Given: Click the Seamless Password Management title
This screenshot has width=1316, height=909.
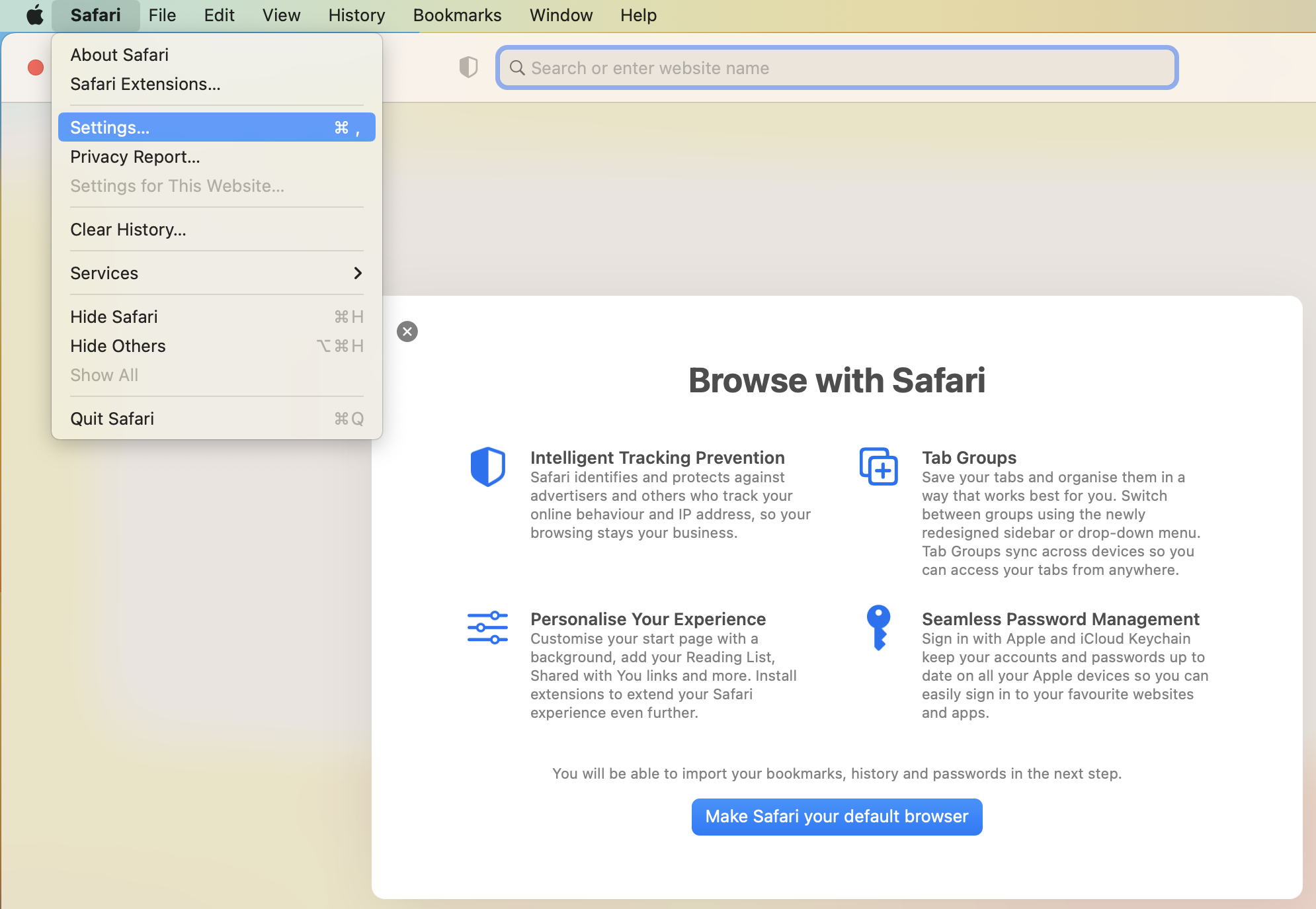Looking at the screenshot, I should 1061,619.
